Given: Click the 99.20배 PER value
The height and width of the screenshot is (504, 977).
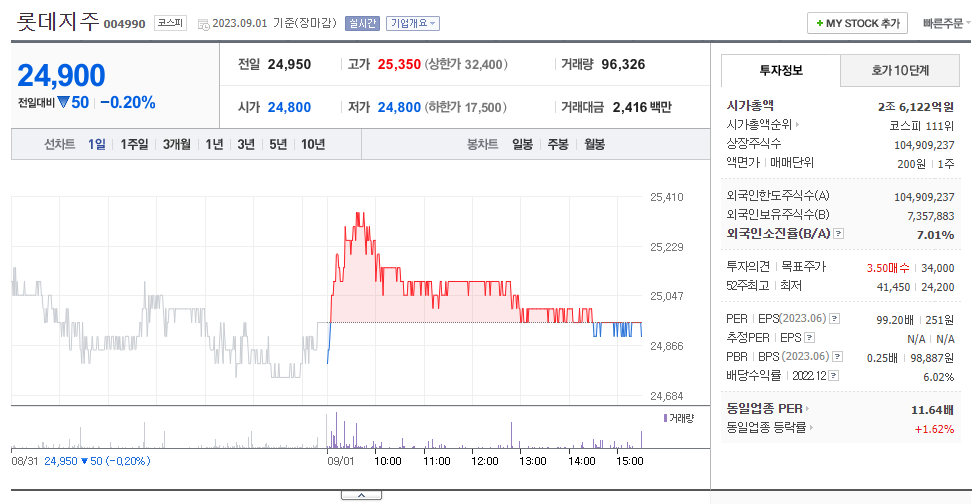Looking at the screenshot, I should tap(894, 320).
